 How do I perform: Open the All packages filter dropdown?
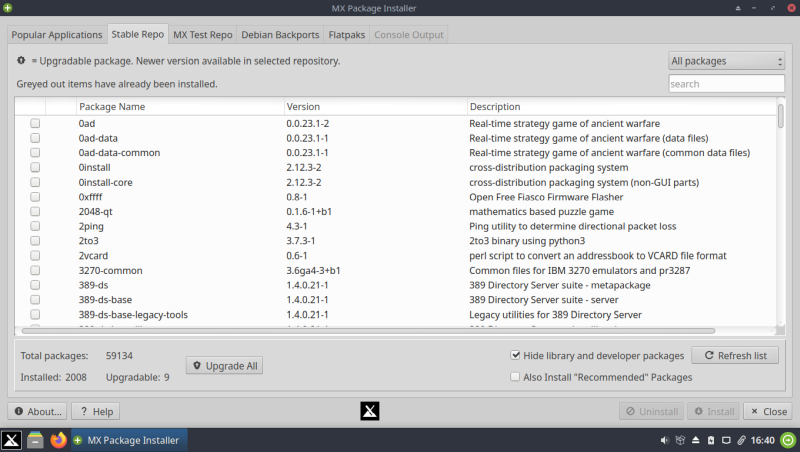726,61
